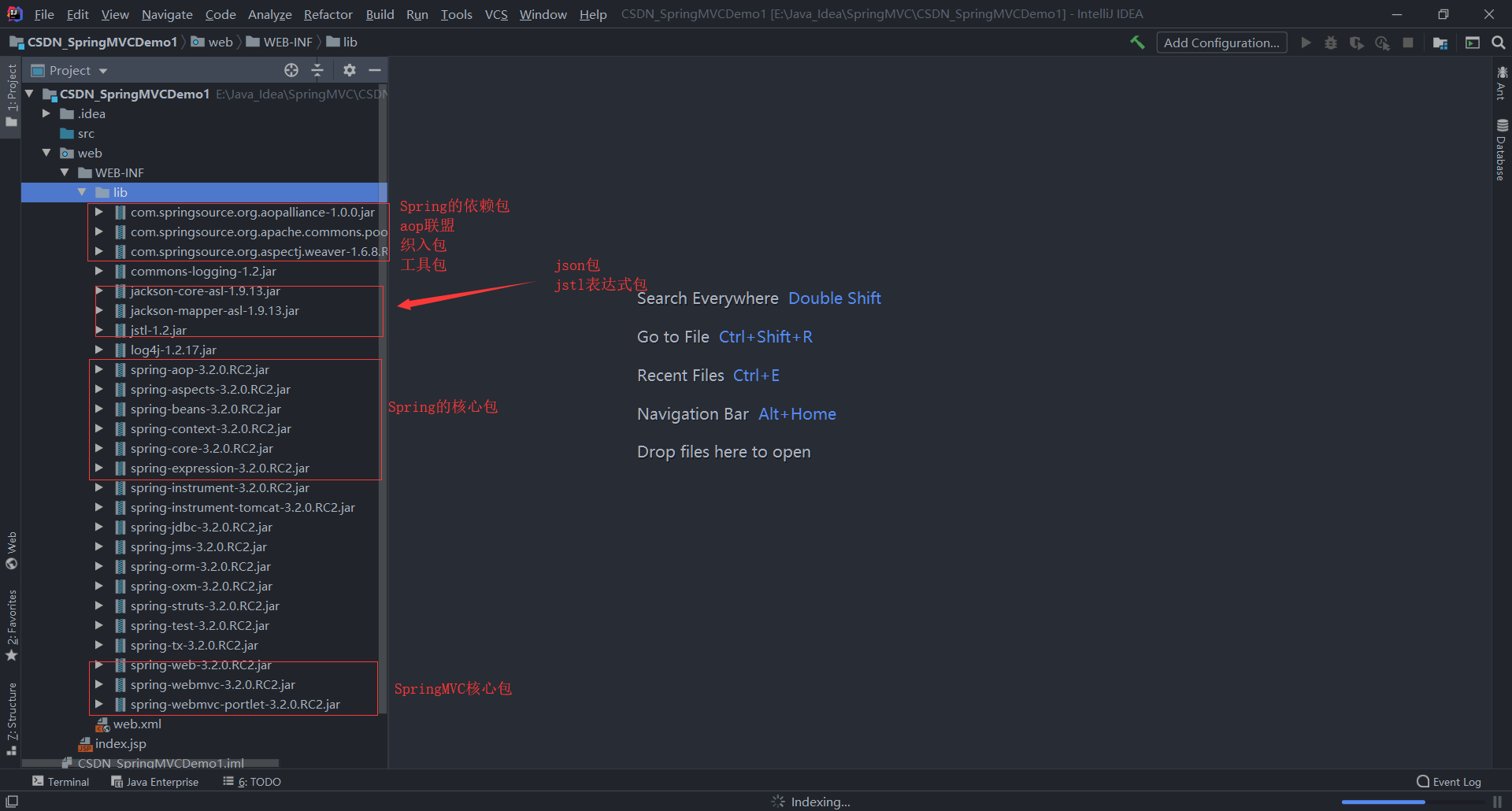Toggle the 1: Project side tab

11,96
